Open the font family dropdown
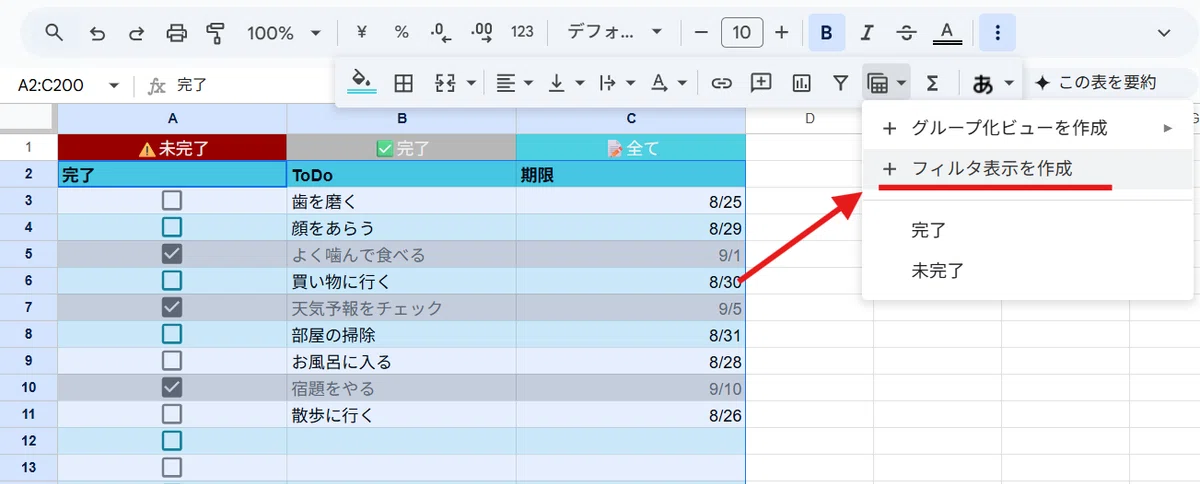The height and width of the screenshot is (484, 1200). 615,33
